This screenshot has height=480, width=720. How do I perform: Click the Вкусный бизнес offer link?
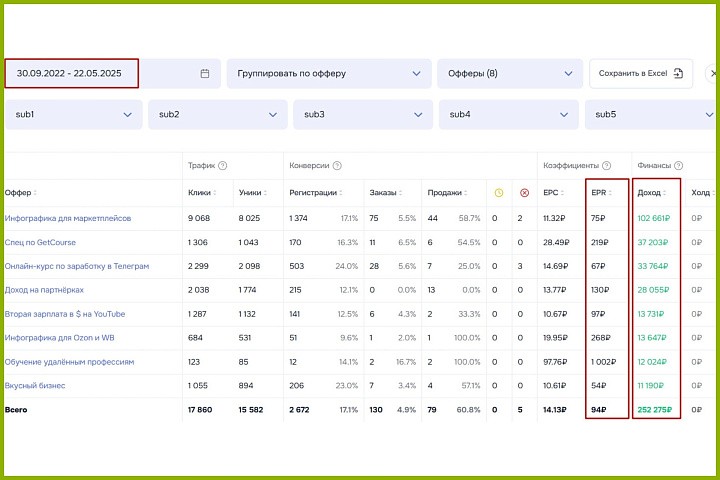tap(35, 385)
